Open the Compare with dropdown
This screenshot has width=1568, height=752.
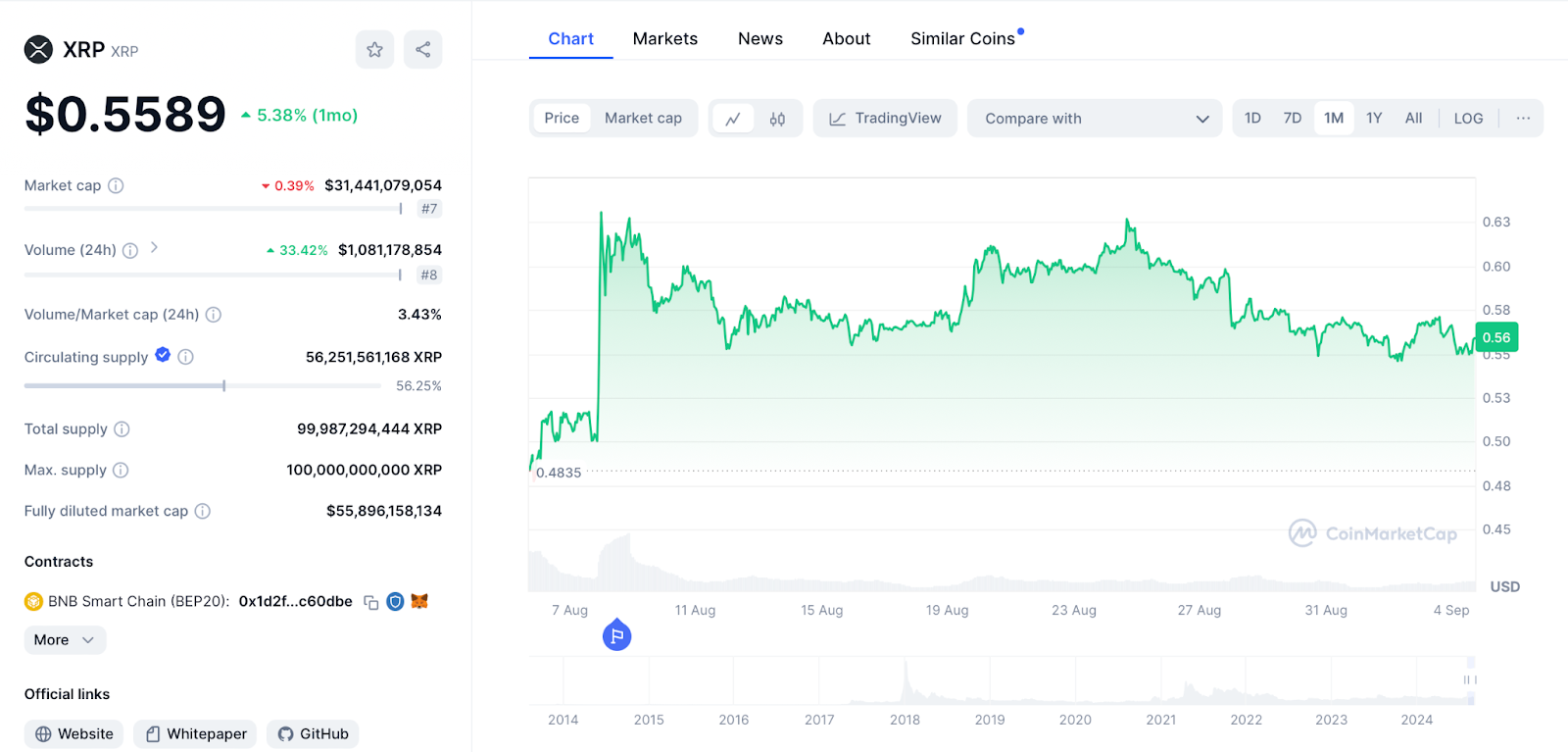(1095, 118)
